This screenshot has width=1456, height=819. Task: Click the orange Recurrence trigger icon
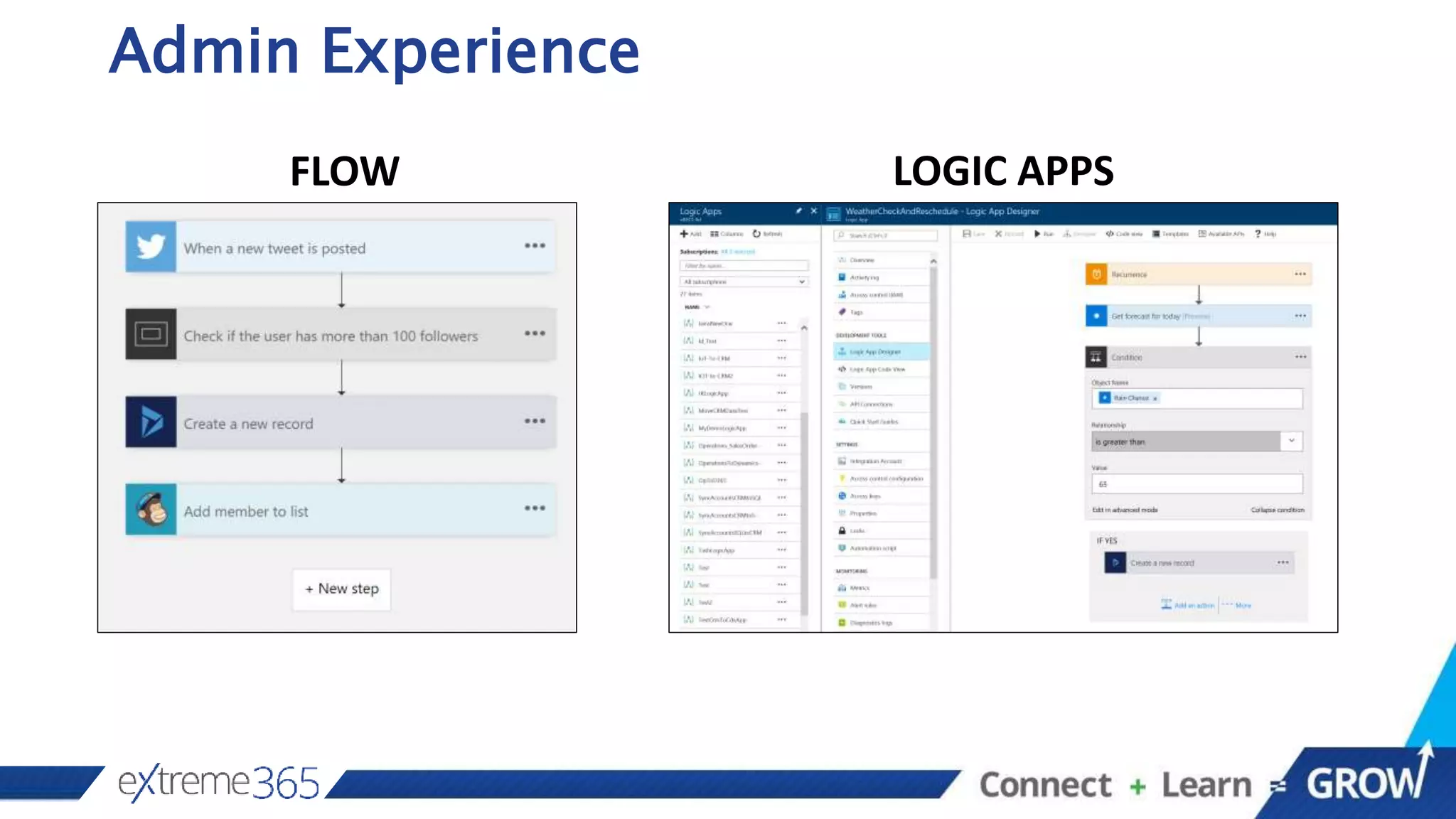[x=1096, y=274]
